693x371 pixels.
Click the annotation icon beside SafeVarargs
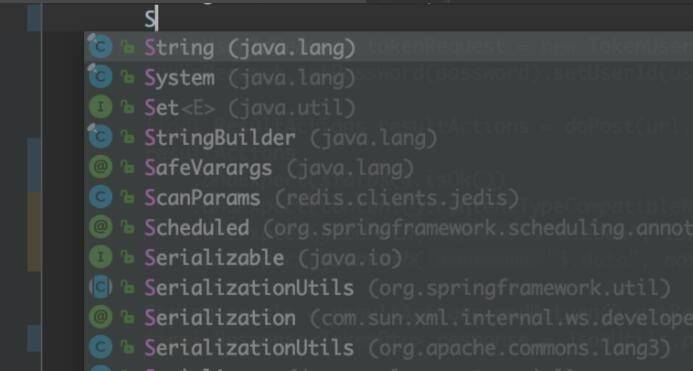(100, 168)
